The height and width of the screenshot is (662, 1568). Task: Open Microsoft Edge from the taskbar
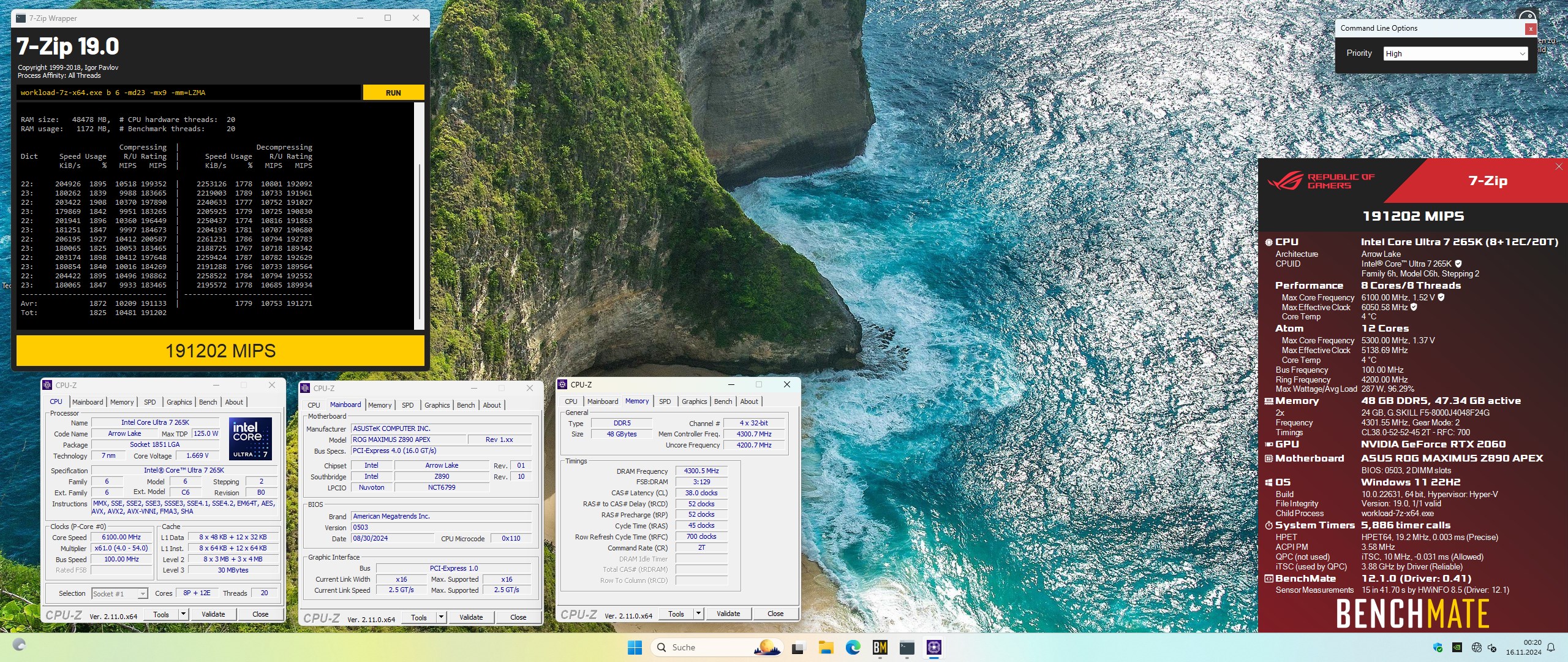[853, 647]
